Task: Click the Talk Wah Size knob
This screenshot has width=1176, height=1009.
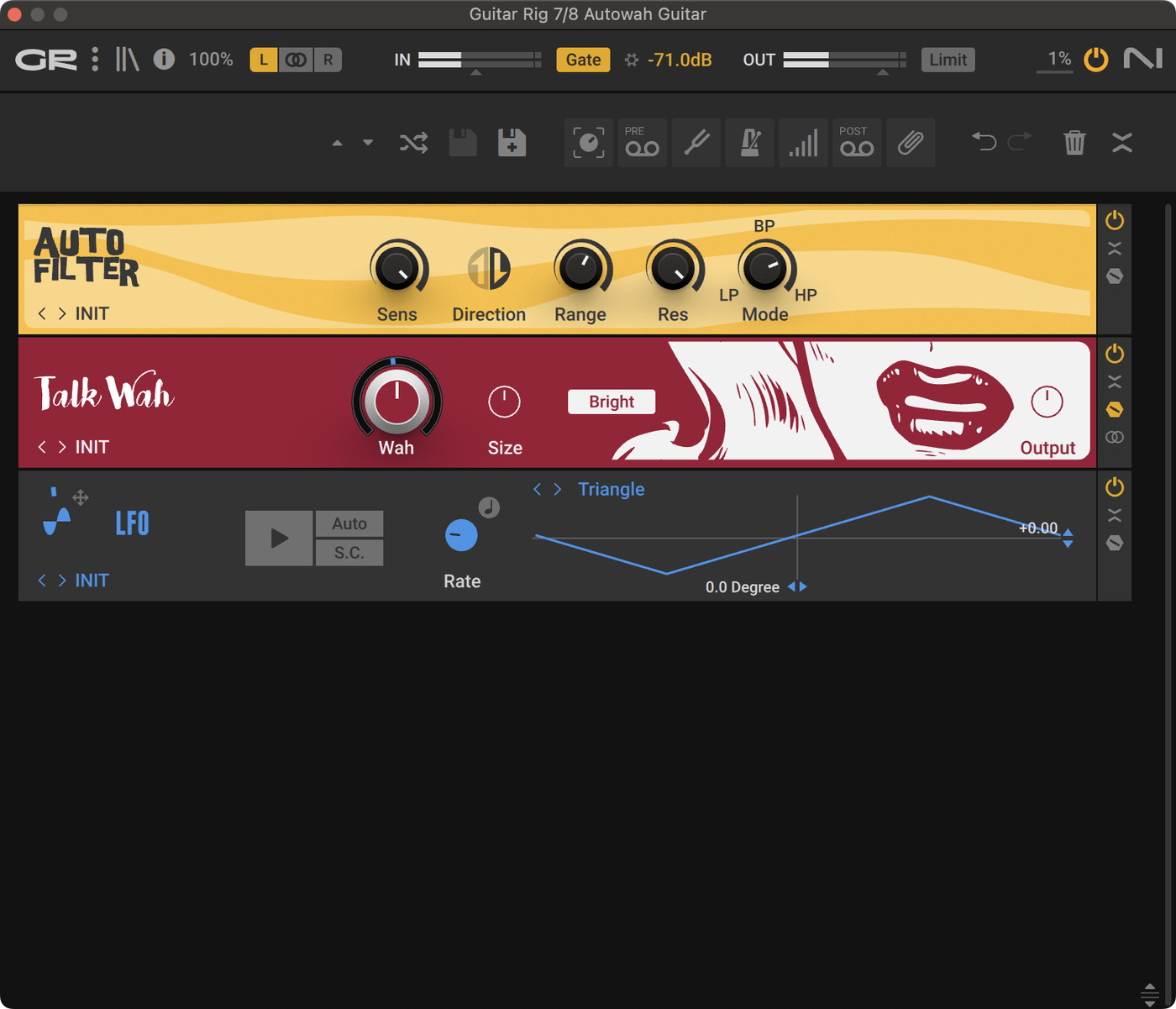Action: click(x=504, y=402)
